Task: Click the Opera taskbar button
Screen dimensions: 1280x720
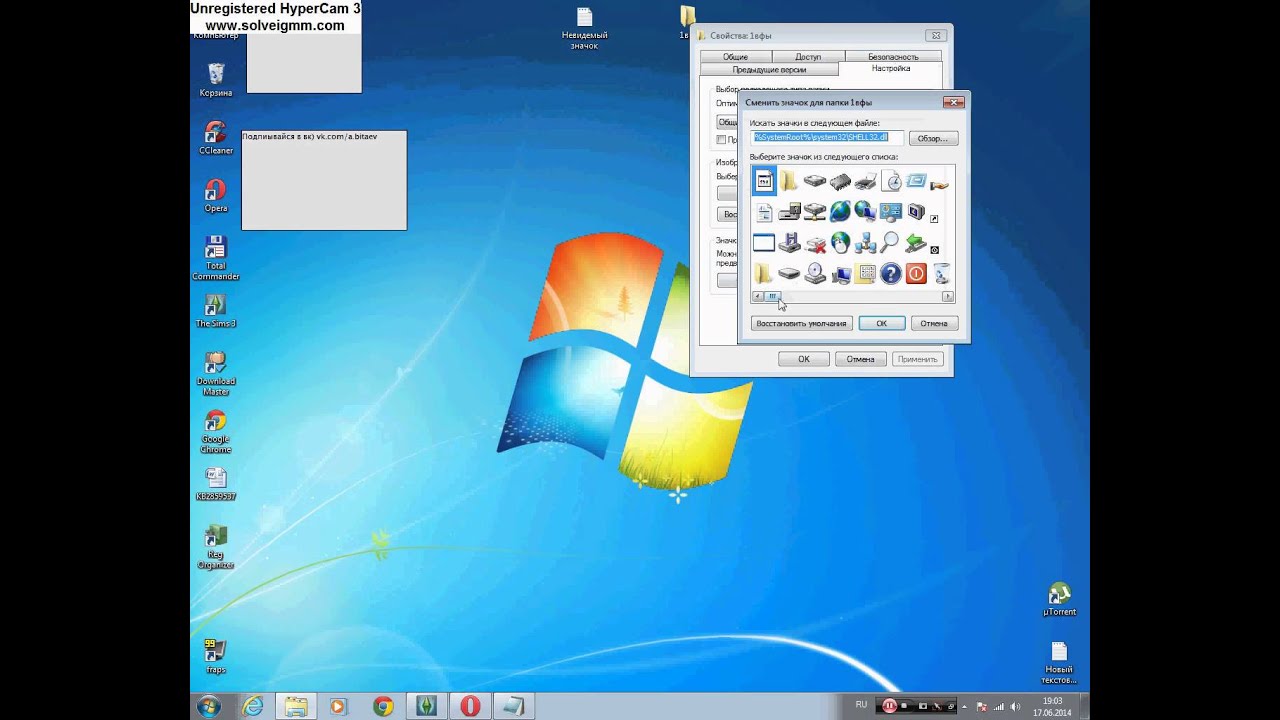Action: pyautogui.click(x=470, y=706)
